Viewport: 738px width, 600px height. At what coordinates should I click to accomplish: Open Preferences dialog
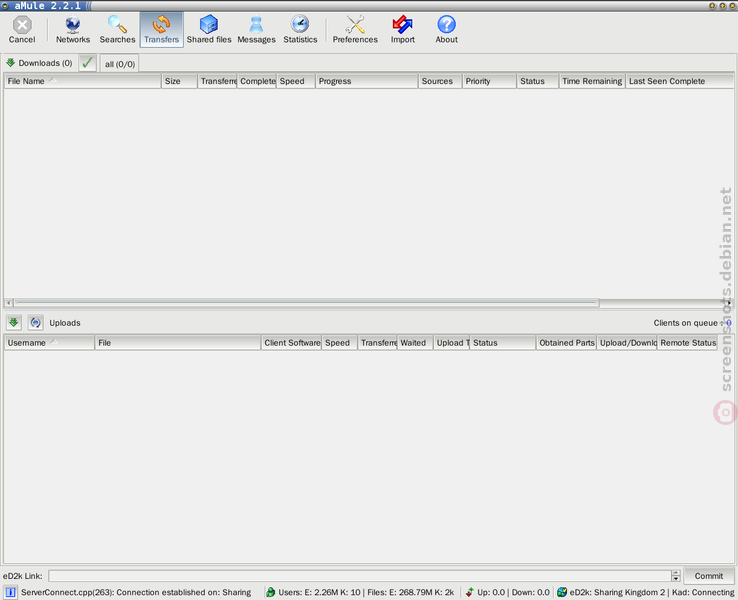click(355, 30)
